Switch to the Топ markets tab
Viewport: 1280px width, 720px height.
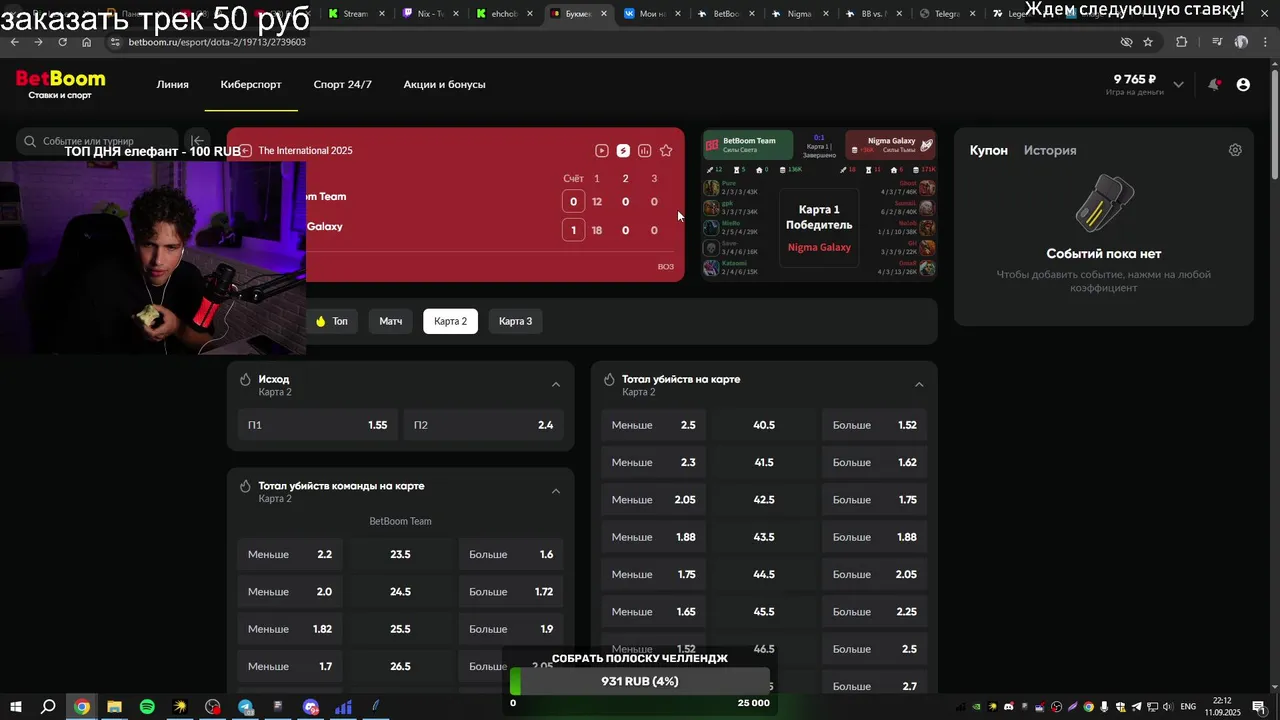[x=331, y=321]
